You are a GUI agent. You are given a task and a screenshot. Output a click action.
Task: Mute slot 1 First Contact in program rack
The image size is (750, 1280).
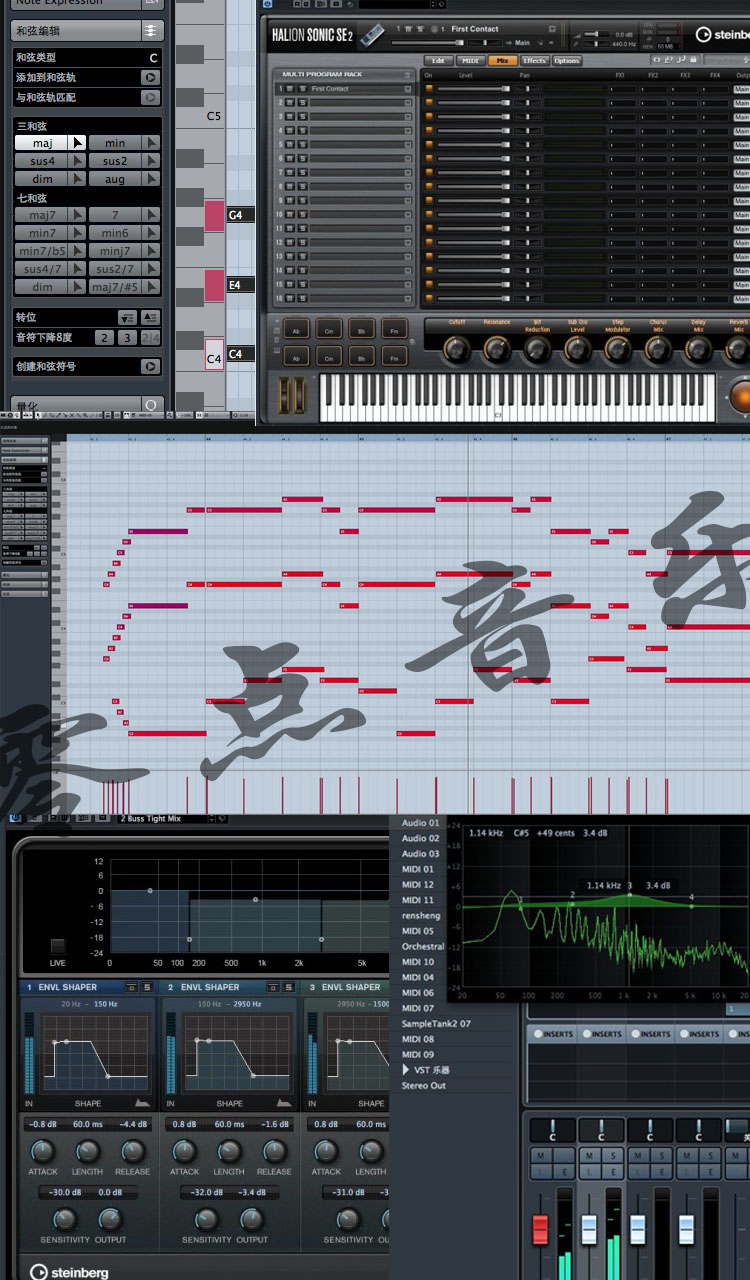point(291,89)
